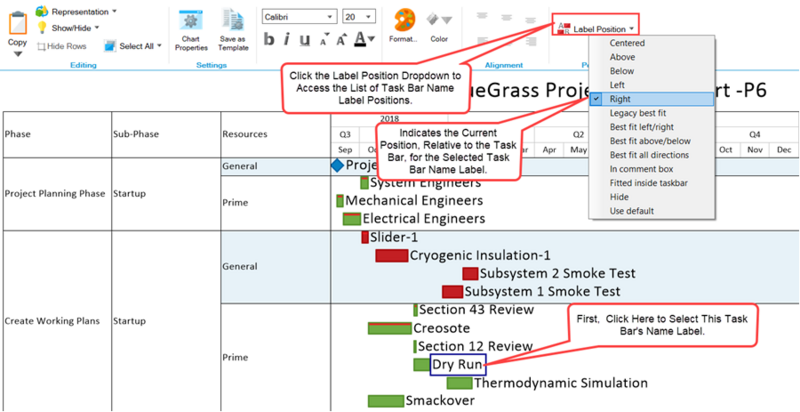Choose In comment box option

pyautogui.click(x=652, y=169)
